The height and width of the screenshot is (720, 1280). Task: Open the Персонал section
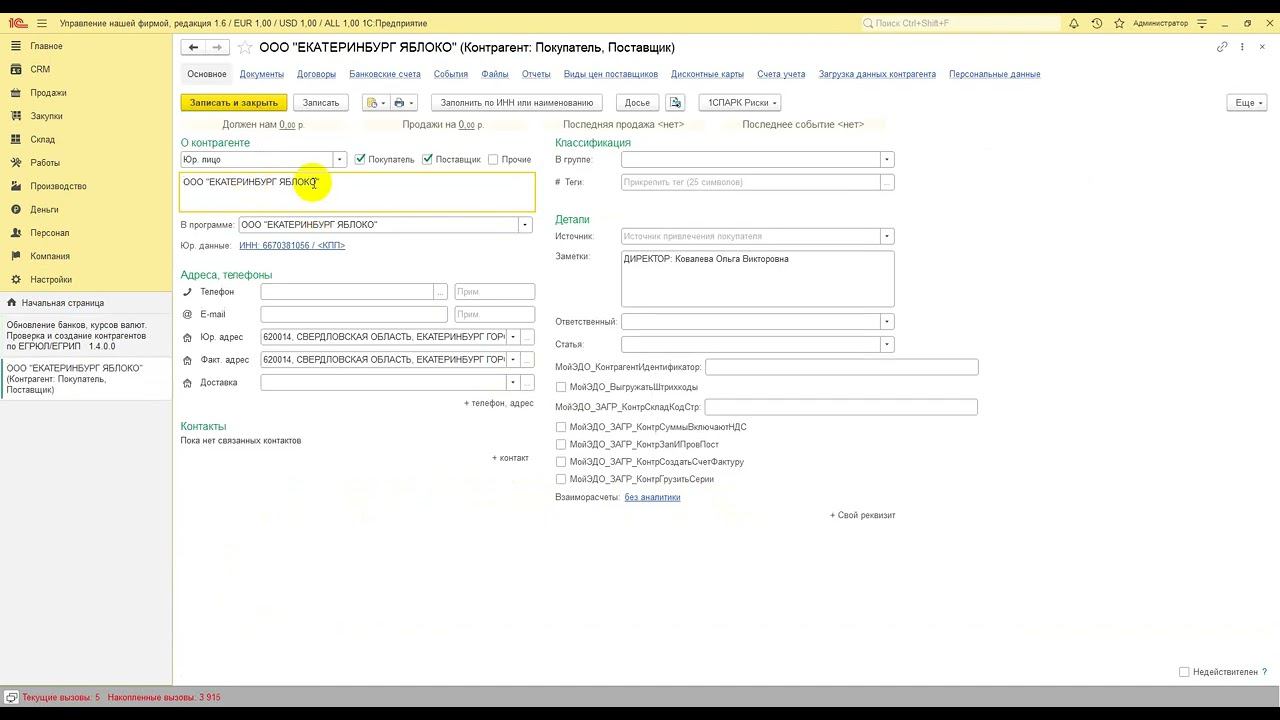[49, 233]
